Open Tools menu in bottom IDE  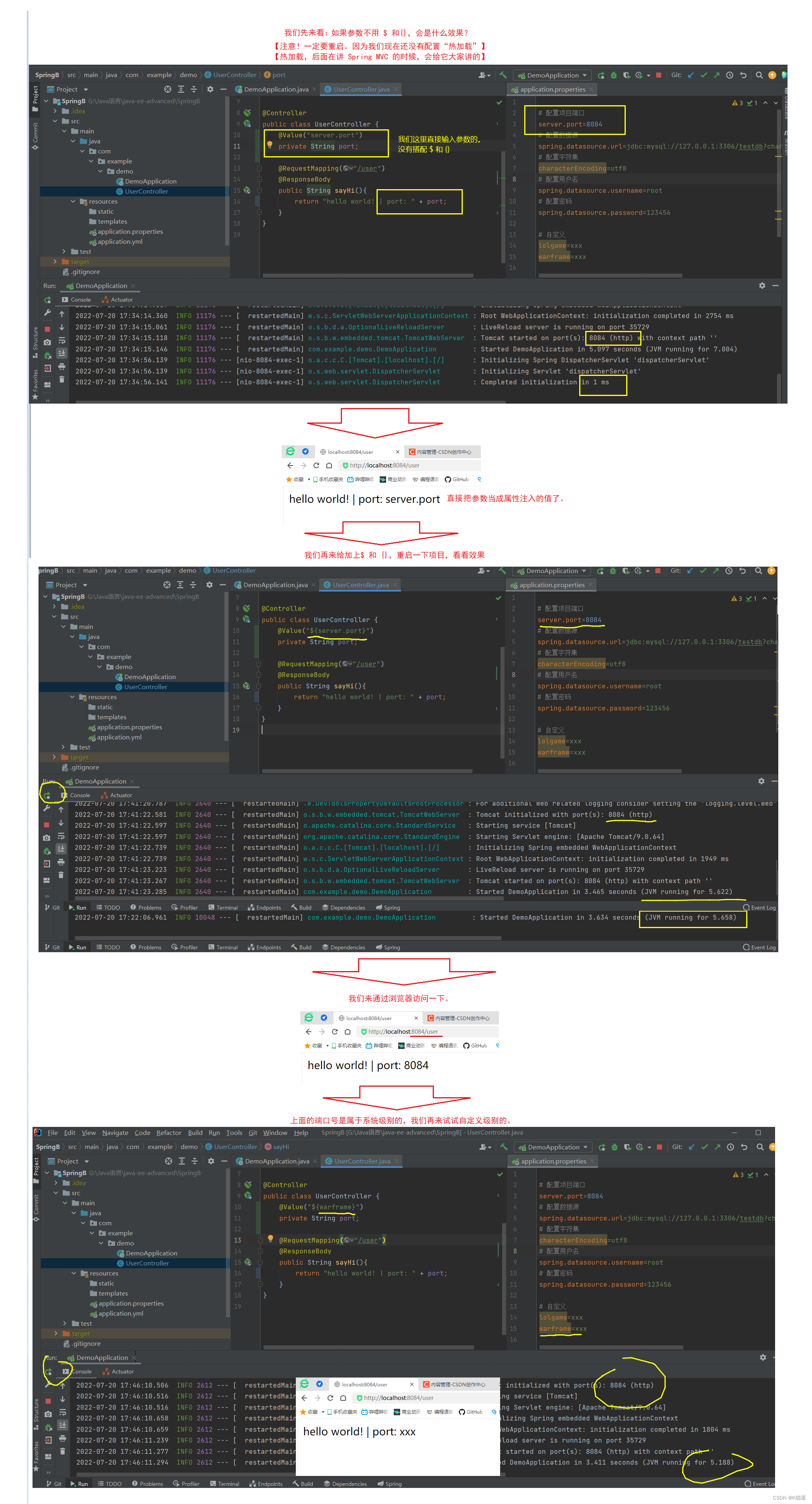pos(234,1133)
